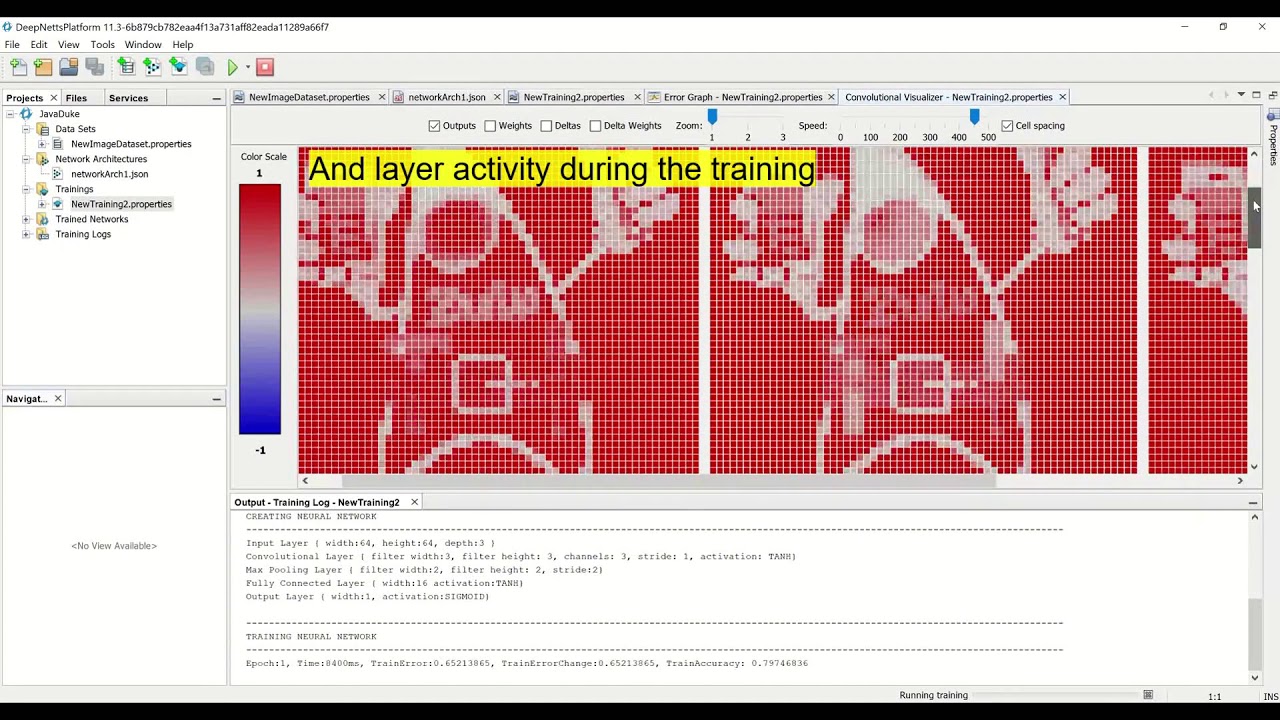Open the Properties side panel tab
This screenshot has width=1280, height=720.
[1273, 139]
